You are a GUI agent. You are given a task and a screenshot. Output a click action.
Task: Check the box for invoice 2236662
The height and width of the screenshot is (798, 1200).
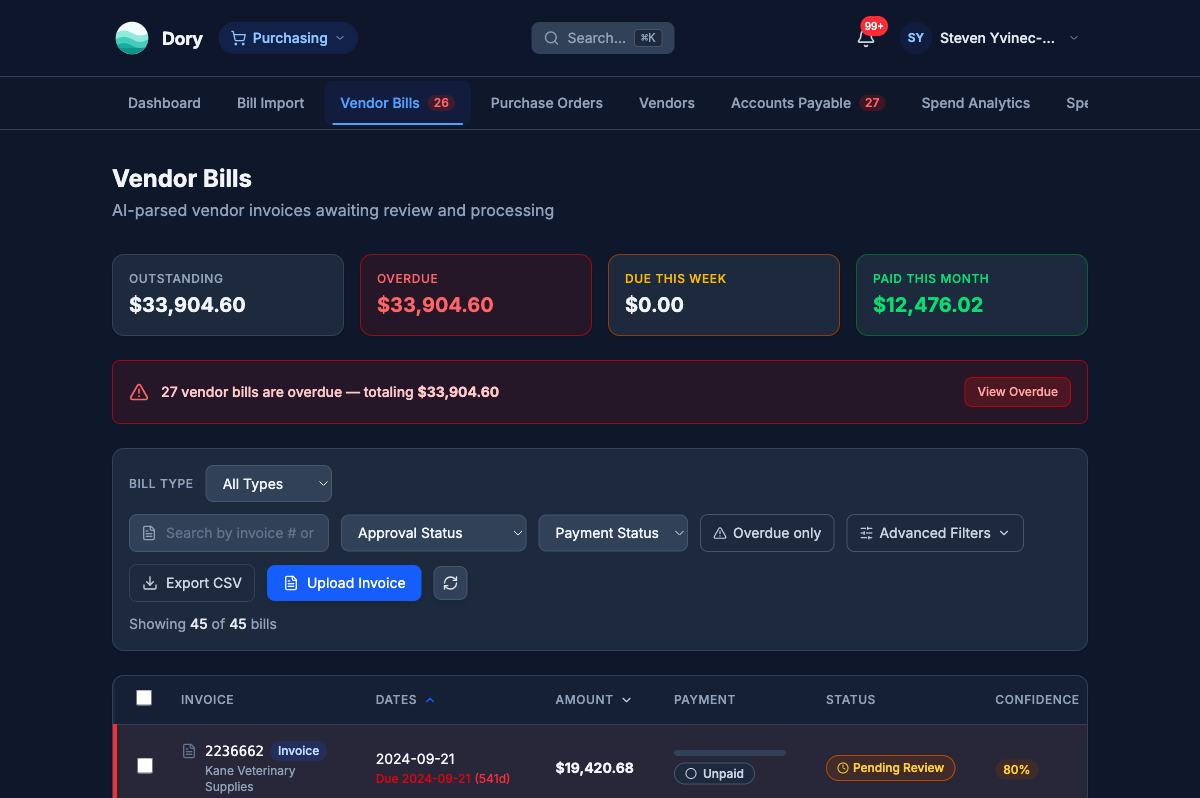pos(145,766)
